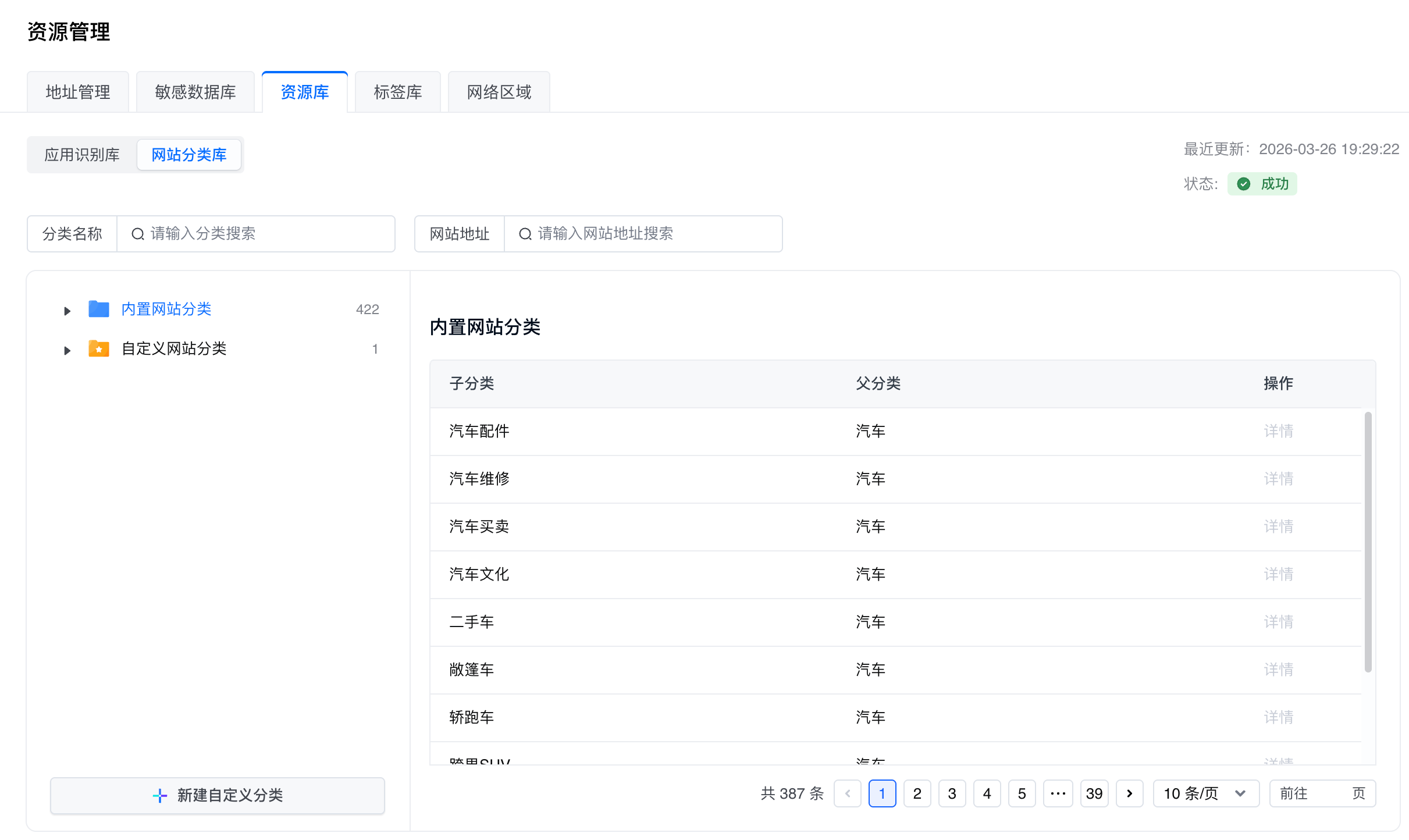Click the plus icon on the new custom category button
This screenshot has width=1409, height=840.
click(160, 795)
